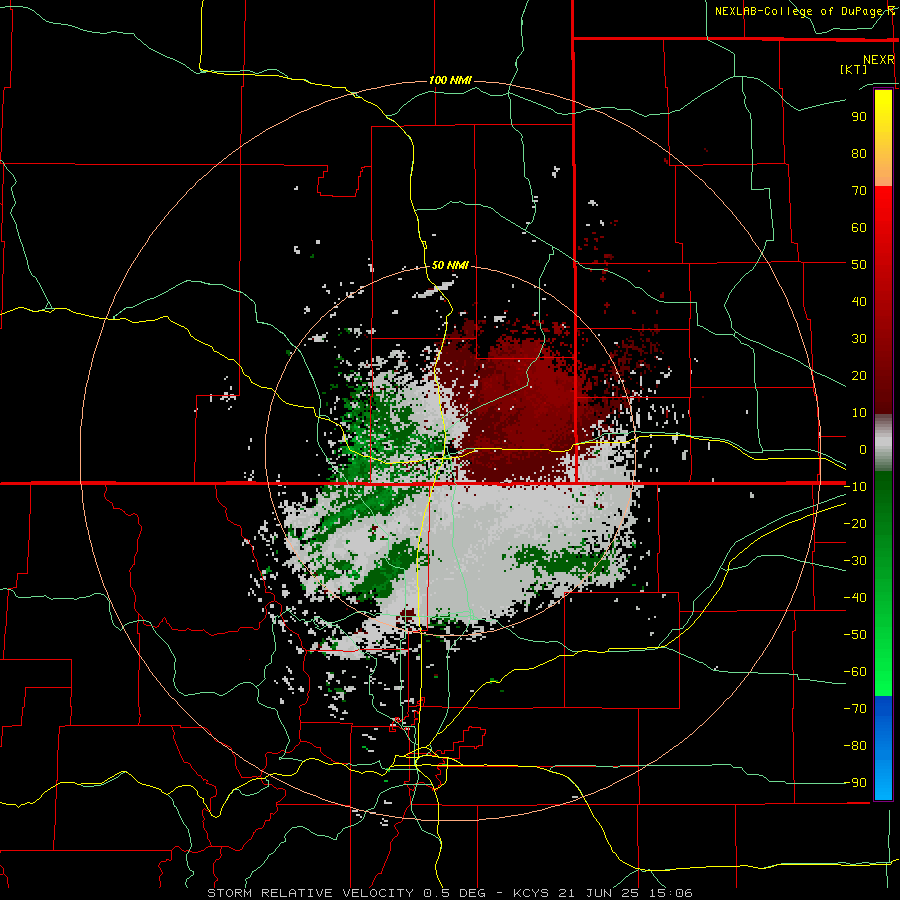Select the [KT] units label
This screenshot has height=900, width=900.
853,69
